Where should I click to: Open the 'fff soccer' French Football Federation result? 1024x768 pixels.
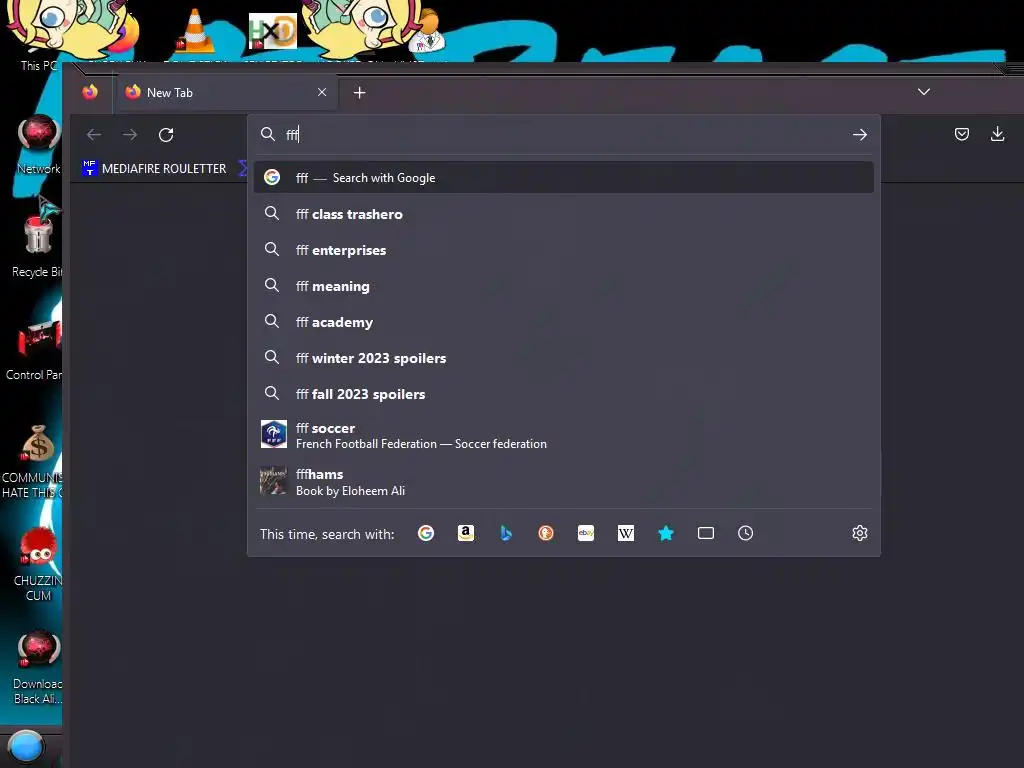(564, 435)
